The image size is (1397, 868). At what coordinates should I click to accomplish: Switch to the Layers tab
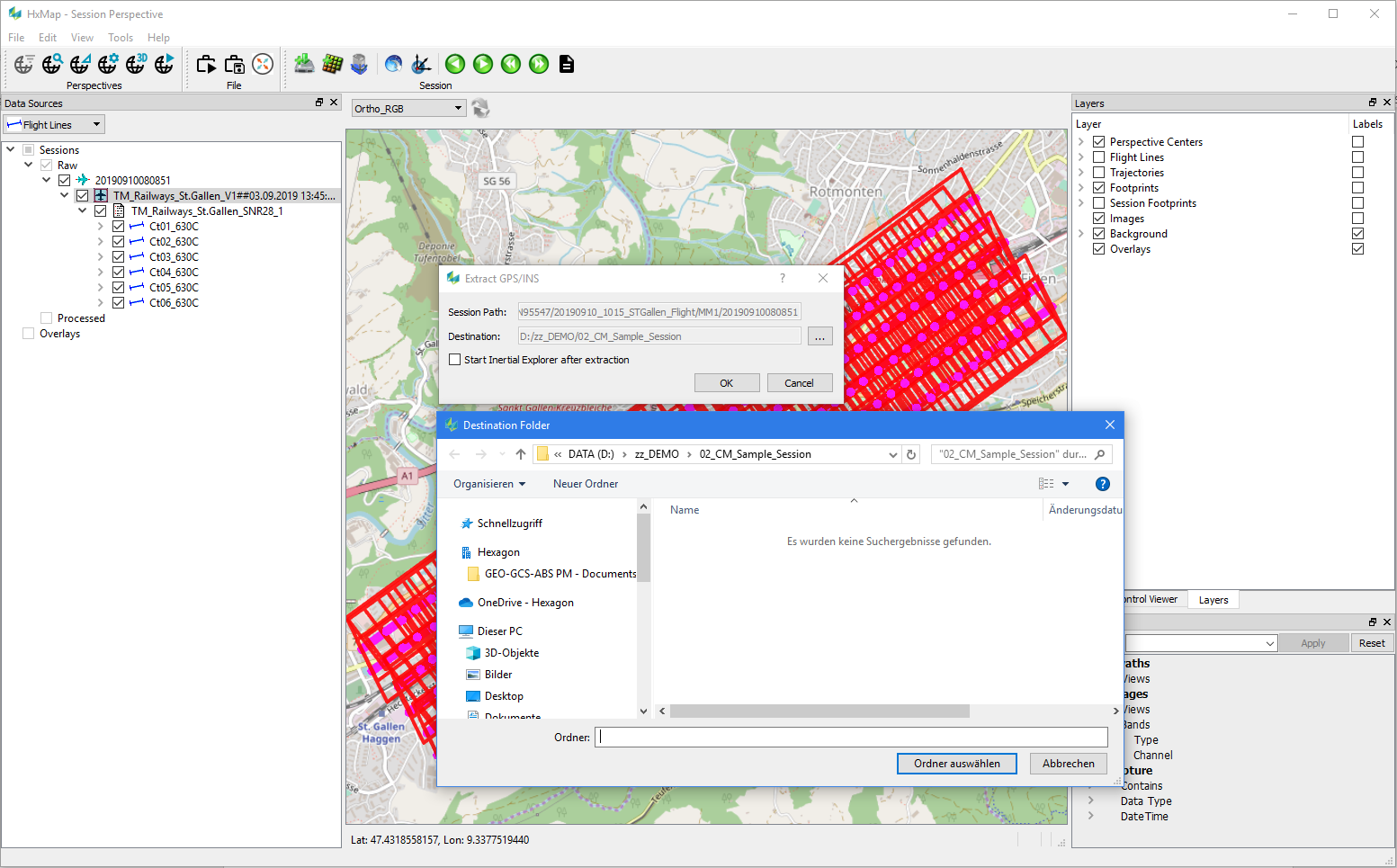[x=1213, y=600]
